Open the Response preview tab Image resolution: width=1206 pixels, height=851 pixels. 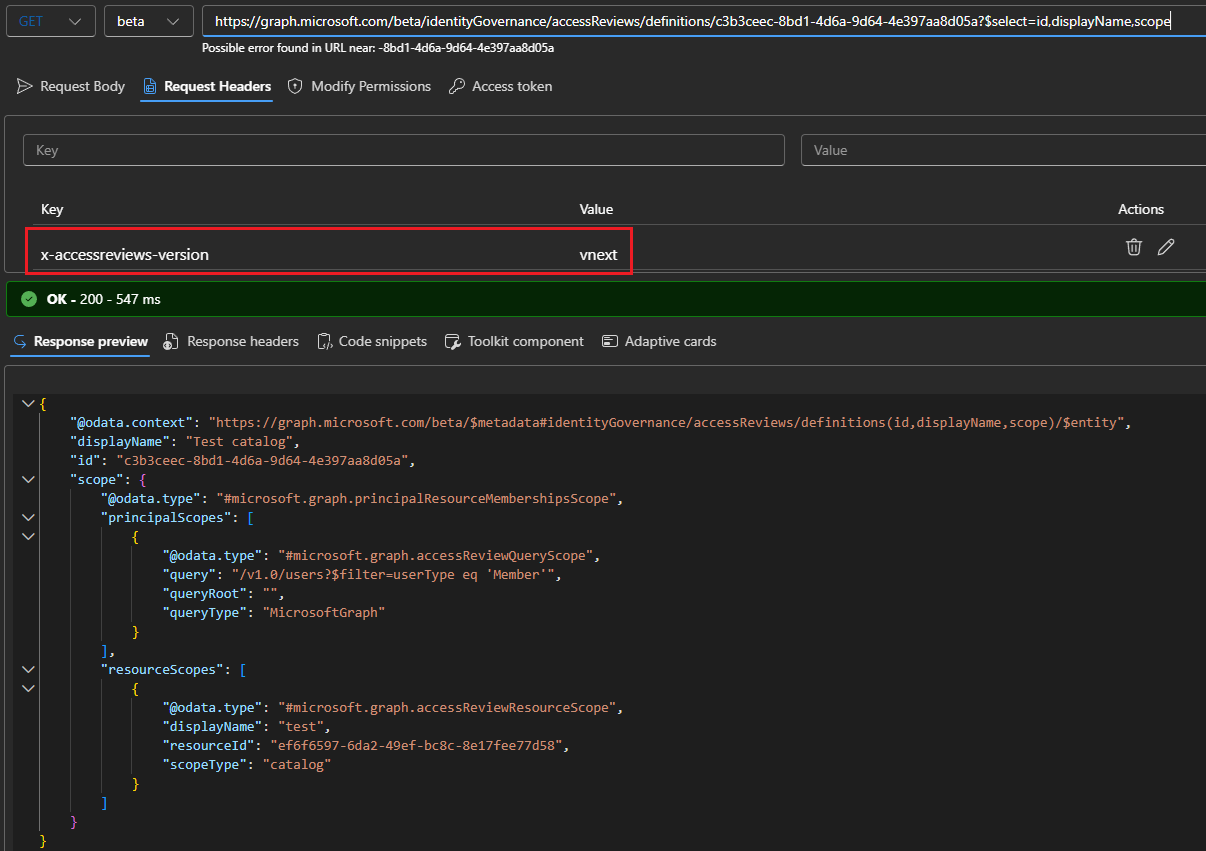(x=90, y=342)
